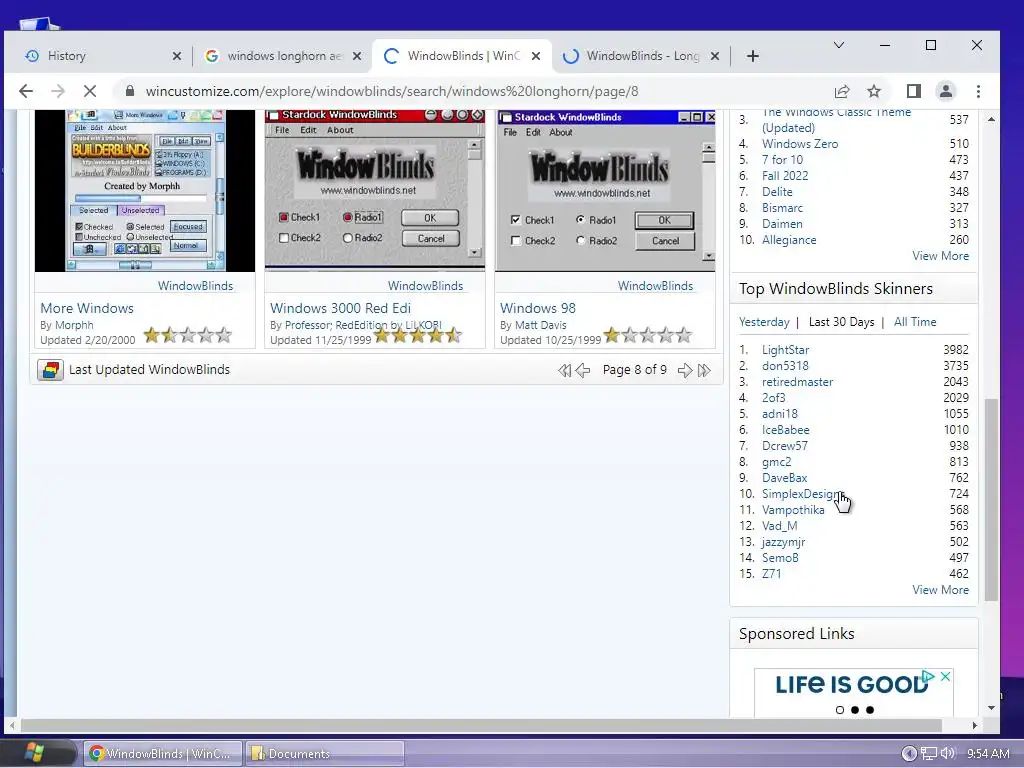Open the Windows 98 title link
This screenshot has height=768, width=1024.
[x=538, y=308]
